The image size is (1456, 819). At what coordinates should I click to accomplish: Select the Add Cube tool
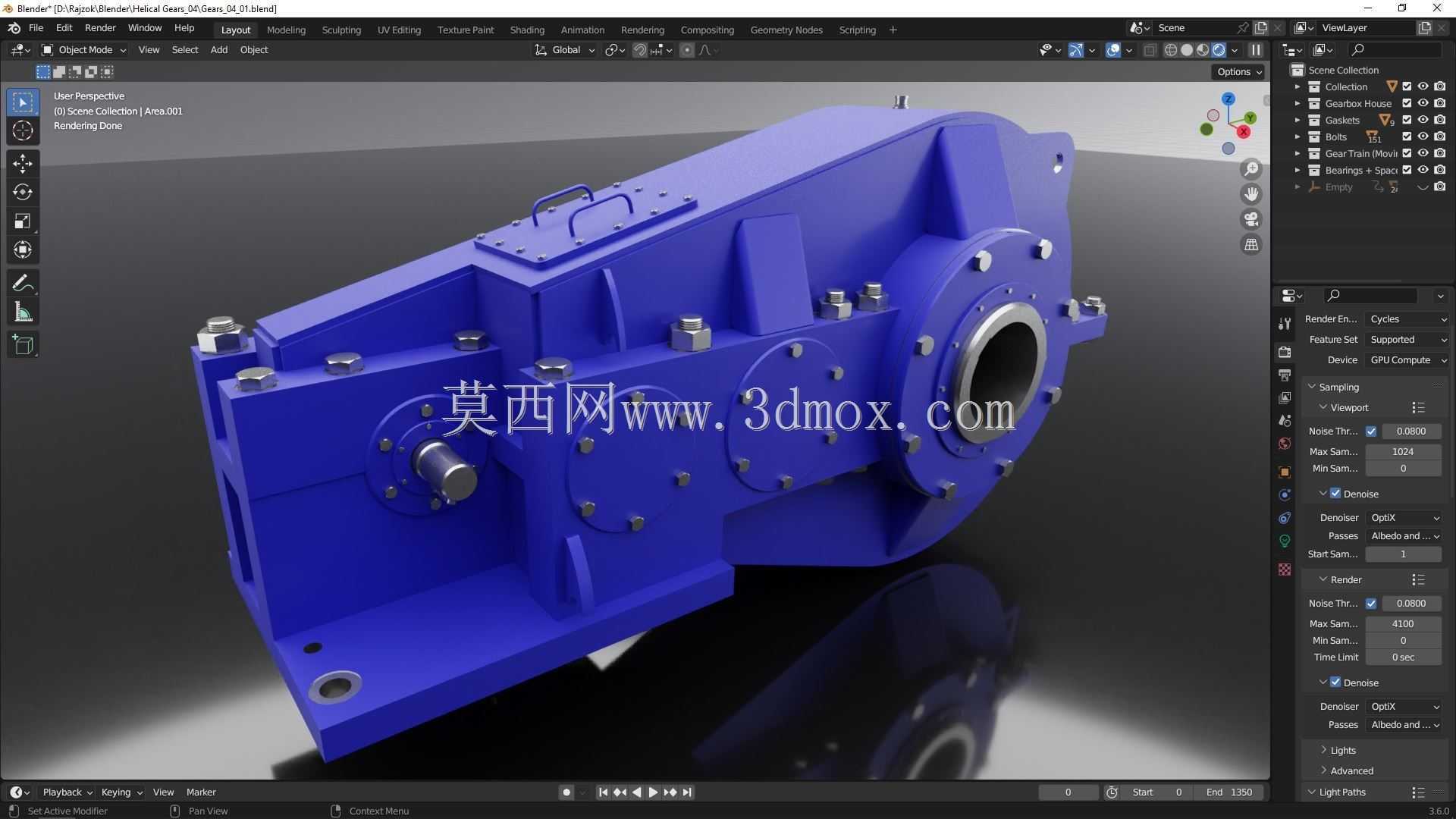pyautogui.click(x=23, y=345)
